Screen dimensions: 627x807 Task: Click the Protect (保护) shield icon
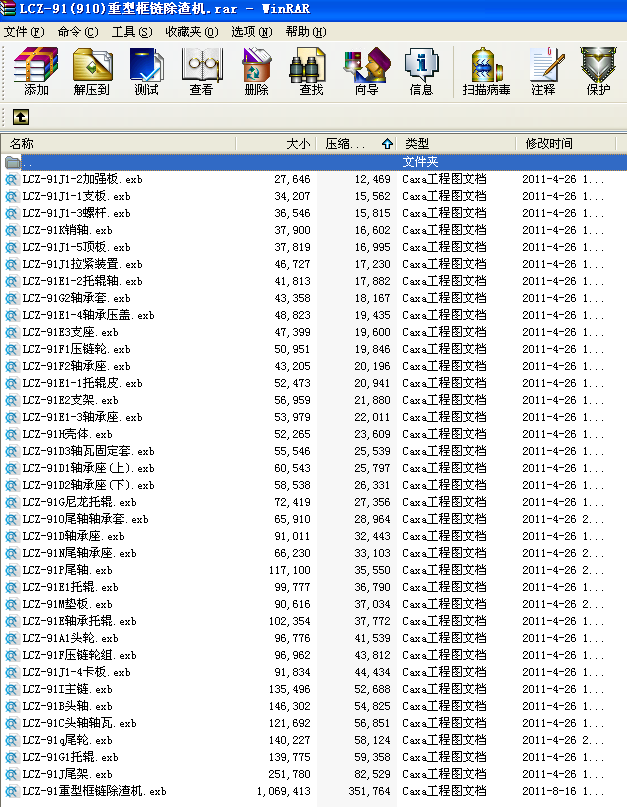click(598, 71)
